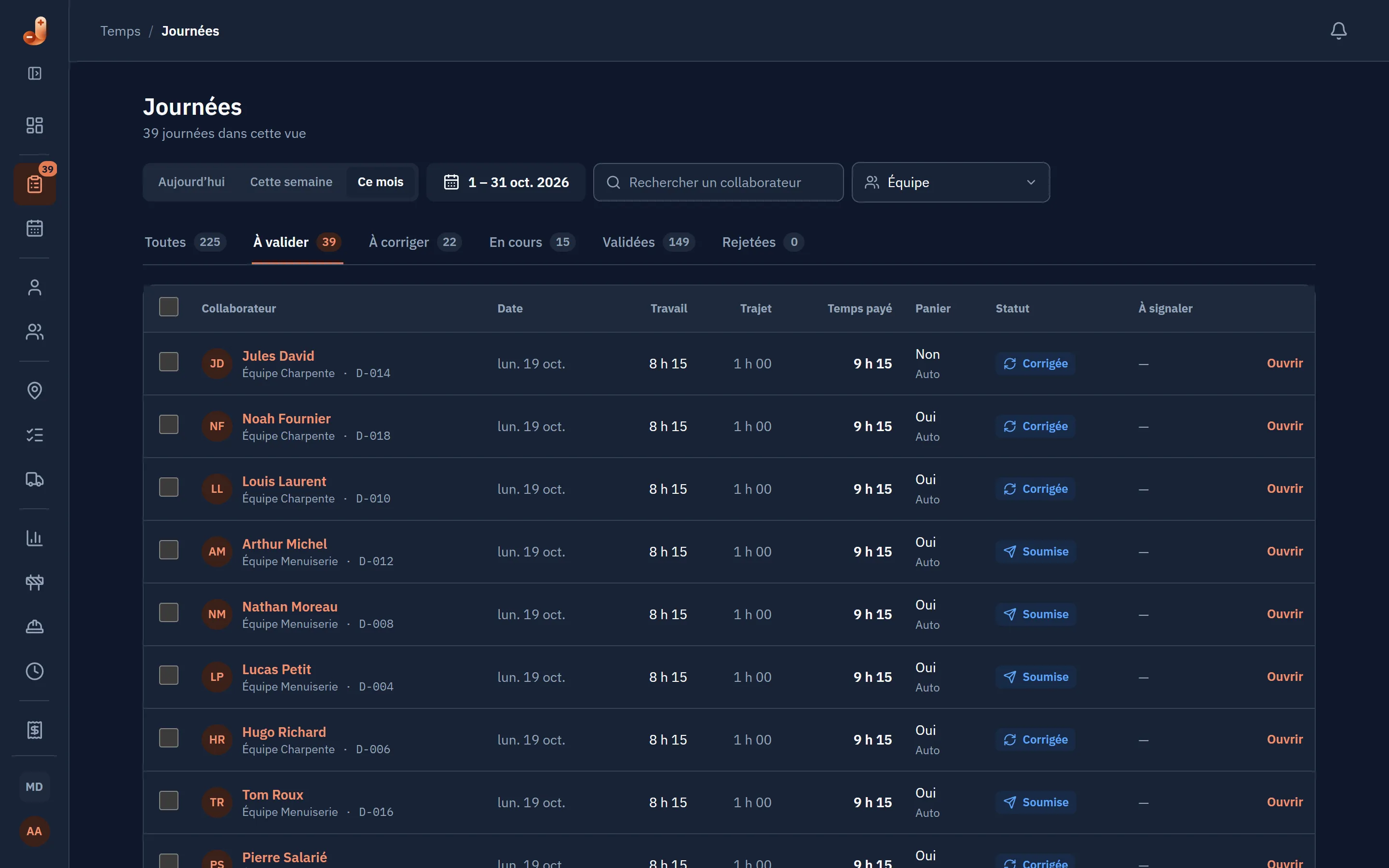Toggle the sidebar collapse icon
Screen dimensions: 1389x868
click(34, 73)
